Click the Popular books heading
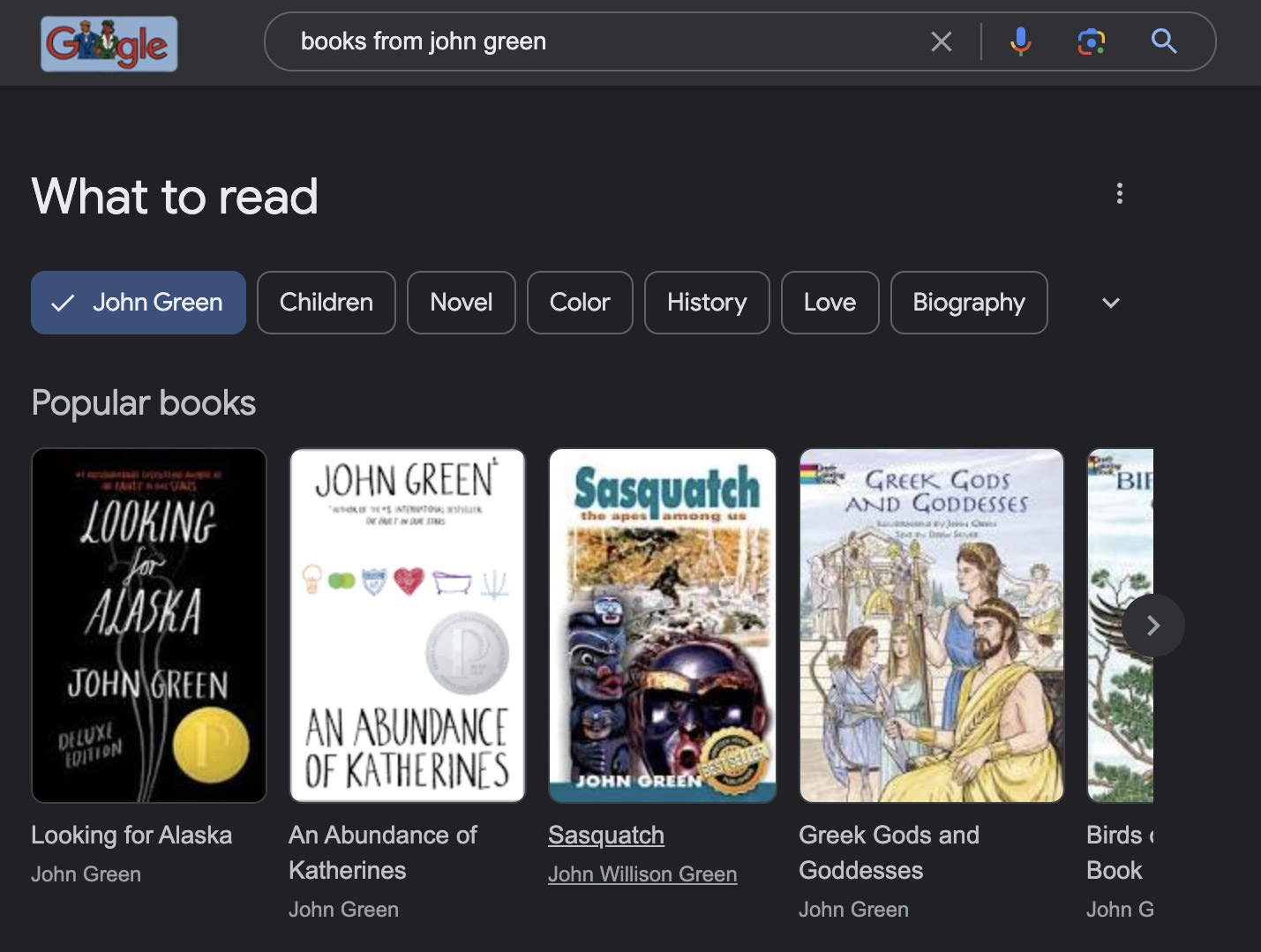Screen dimensions: 1261x952 (143, 403)
